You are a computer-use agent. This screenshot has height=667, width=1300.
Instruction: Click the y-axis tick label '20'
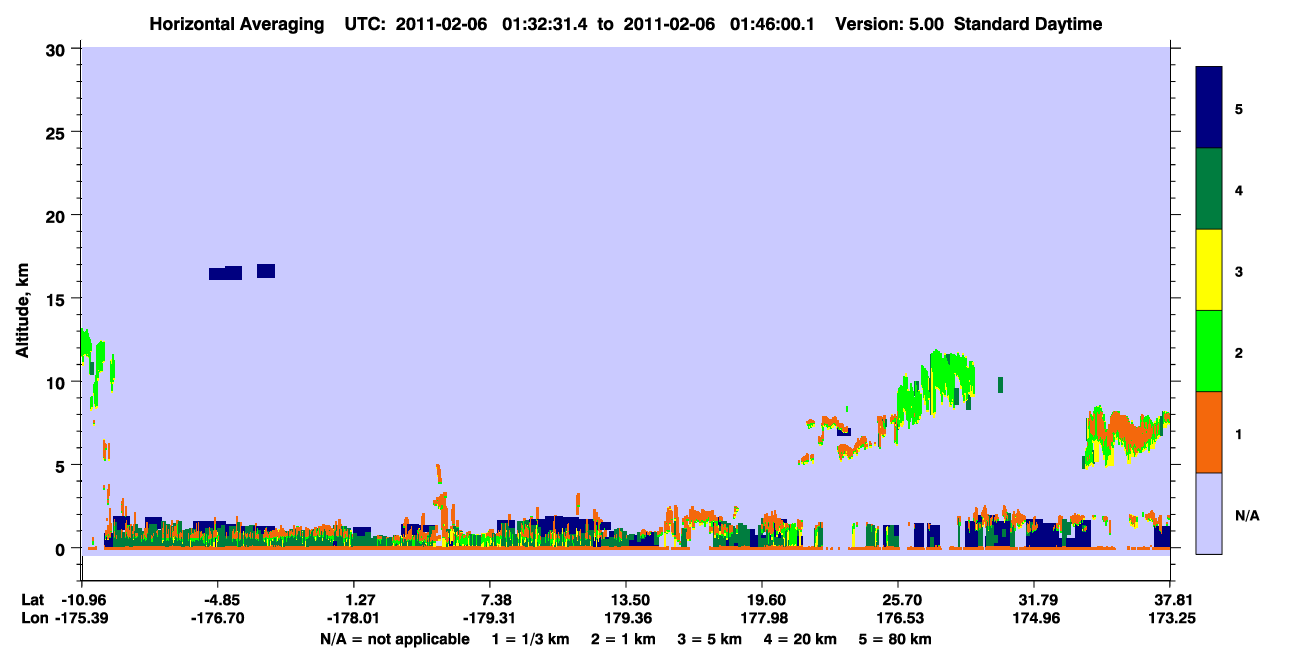coord(58,216)
